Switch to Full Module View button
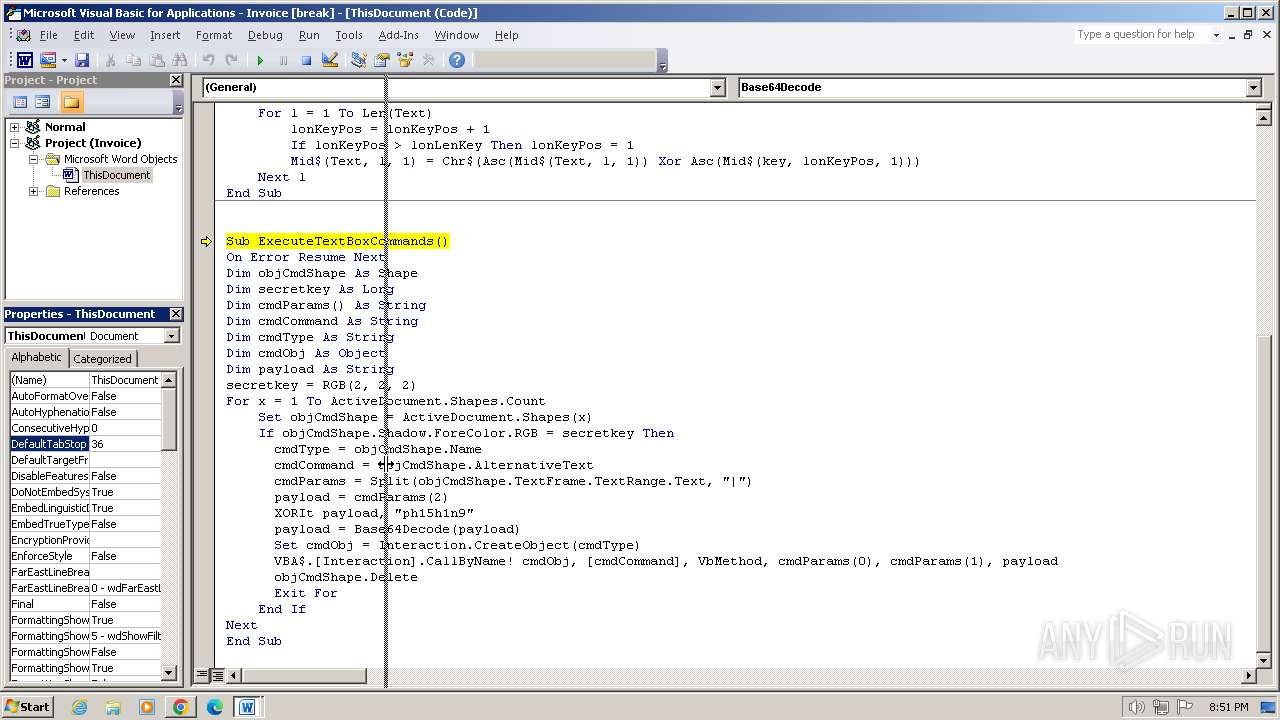The height and width of the screenshot is (720, 1280). (x=217, y=676)
